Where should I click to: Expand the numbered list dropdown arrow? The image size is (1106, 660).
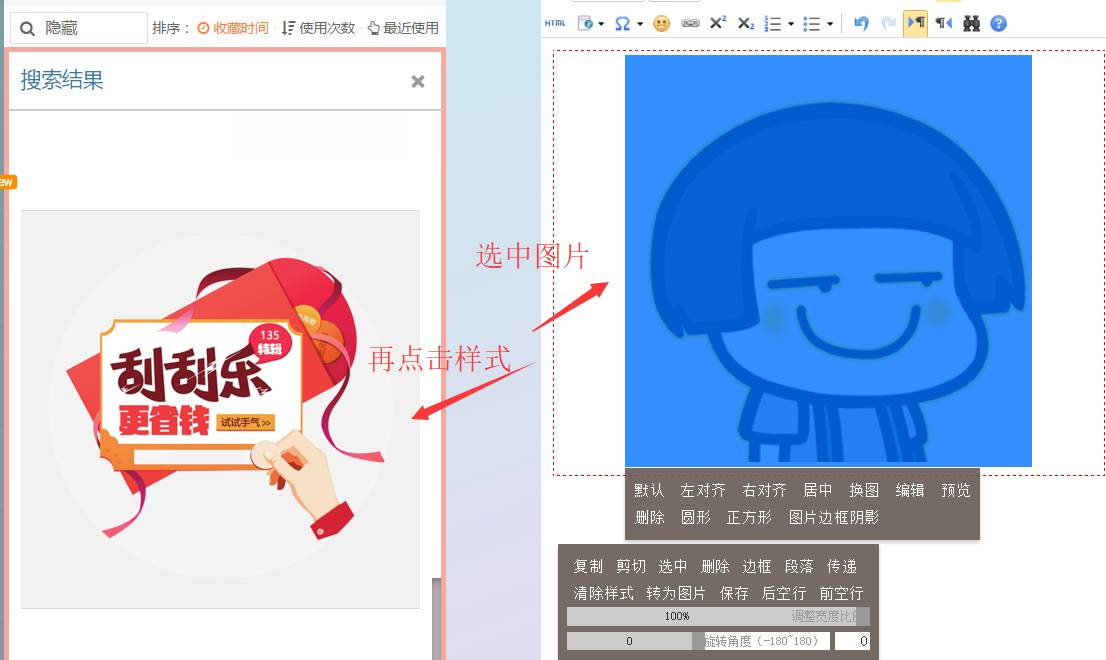coord(791,24)
